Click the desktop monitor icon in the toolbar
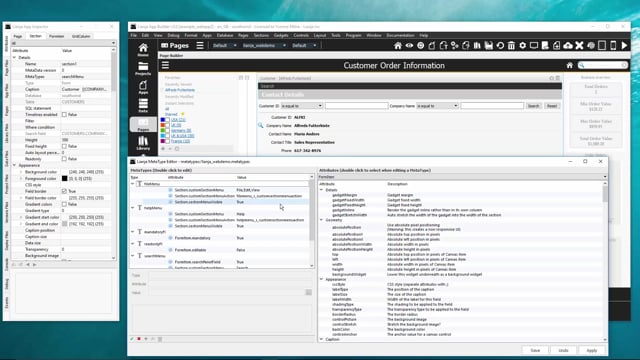The image size is (640, 360). [x=534, y=45]
